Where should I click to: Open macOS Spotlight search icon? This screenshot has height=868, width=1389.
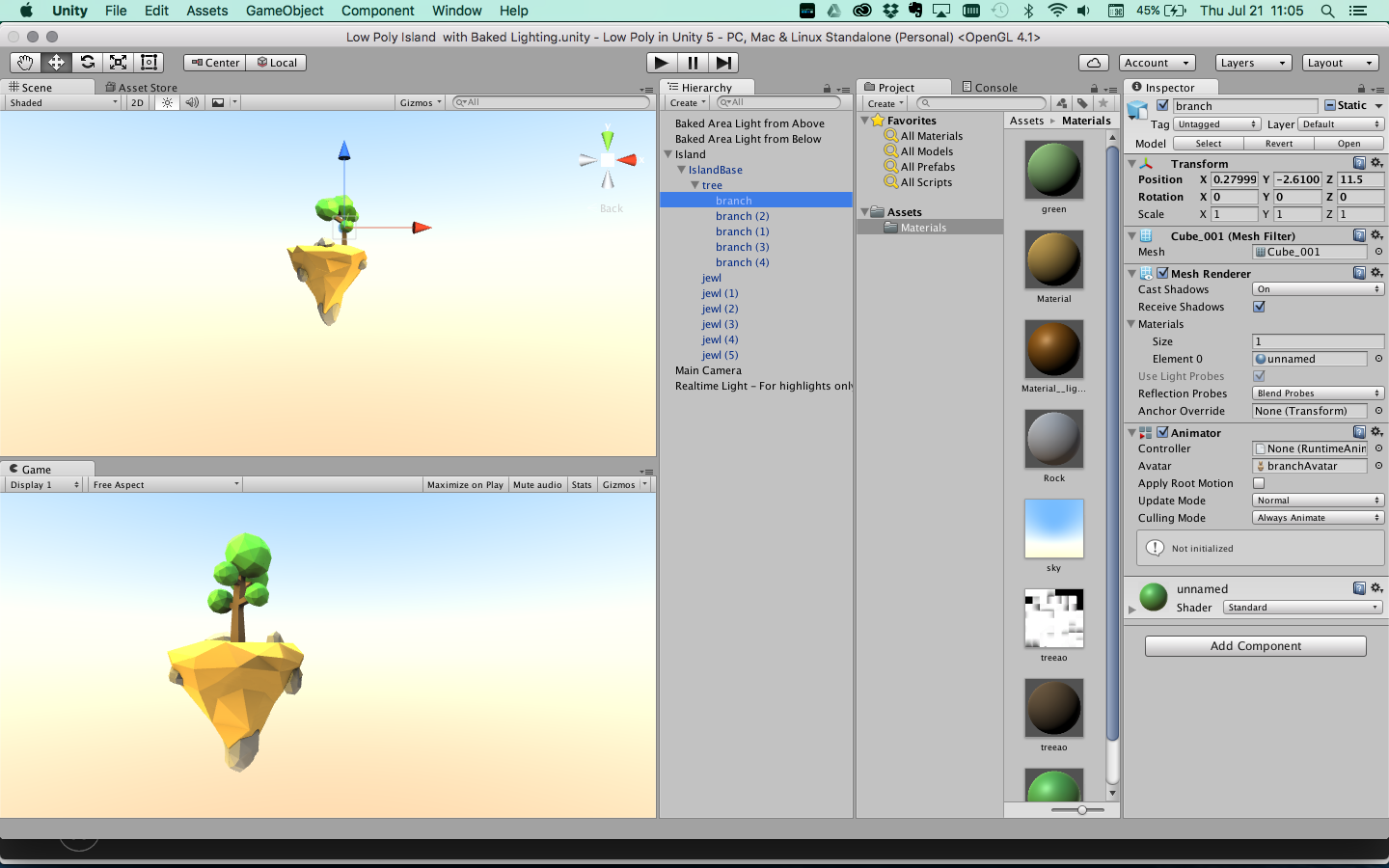click(x=1327, y=11)
